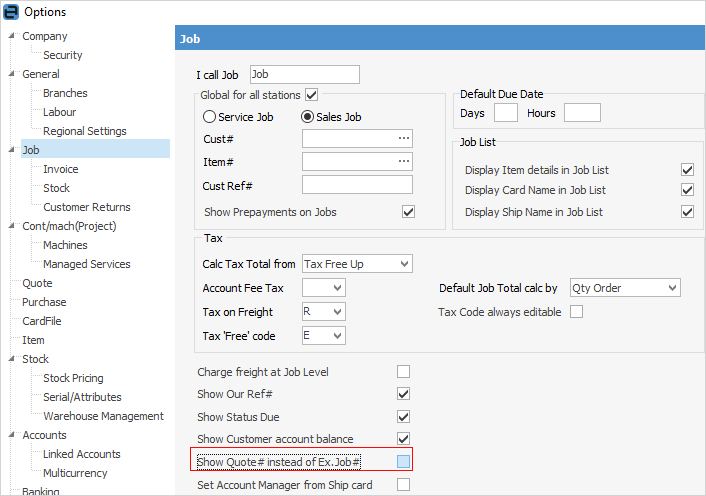Open the Quote options section
The width and height of the screenshot is (706, 496).
[37, 283]
